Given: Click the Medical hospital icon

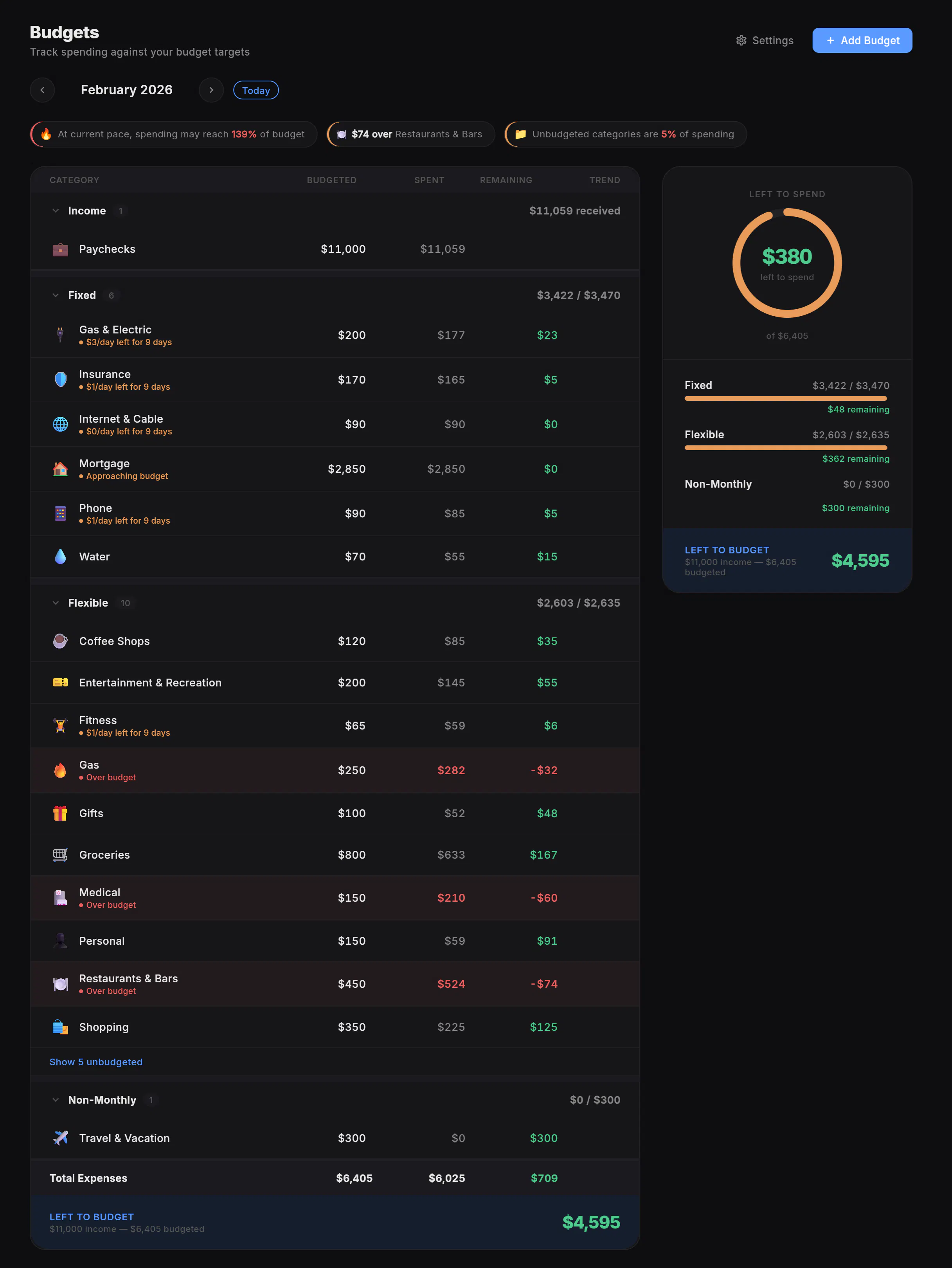Looking at the screenshot, I should coord(60,898).
